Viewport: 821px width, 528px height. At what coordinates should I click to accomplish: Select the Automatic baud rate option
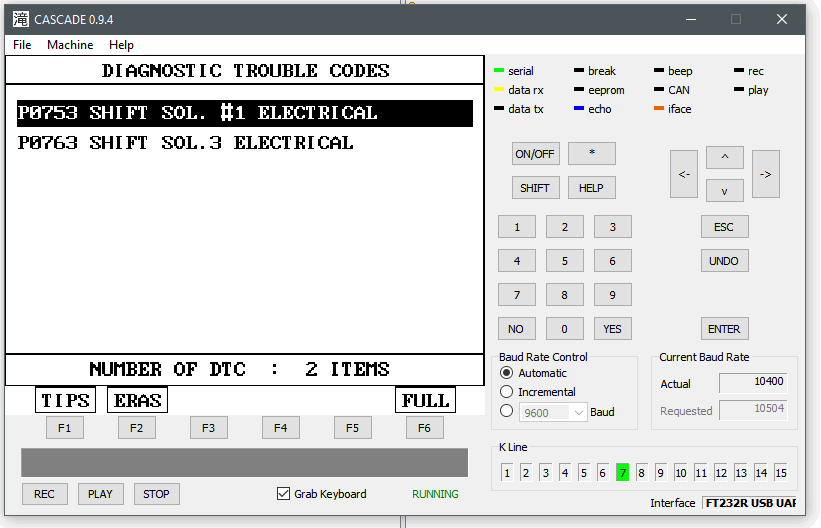click(507, 373)
